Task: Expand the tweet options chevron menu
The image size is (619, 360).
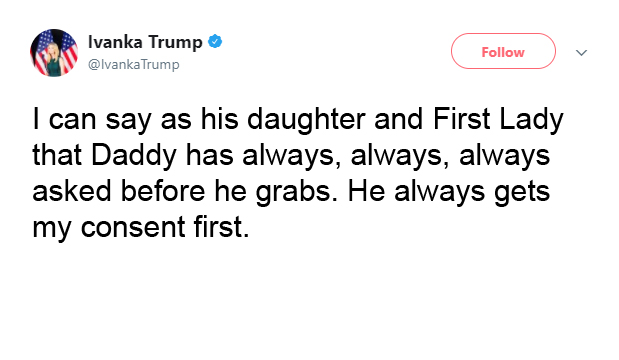Action: pyautogui.click(x=581, y=52)
